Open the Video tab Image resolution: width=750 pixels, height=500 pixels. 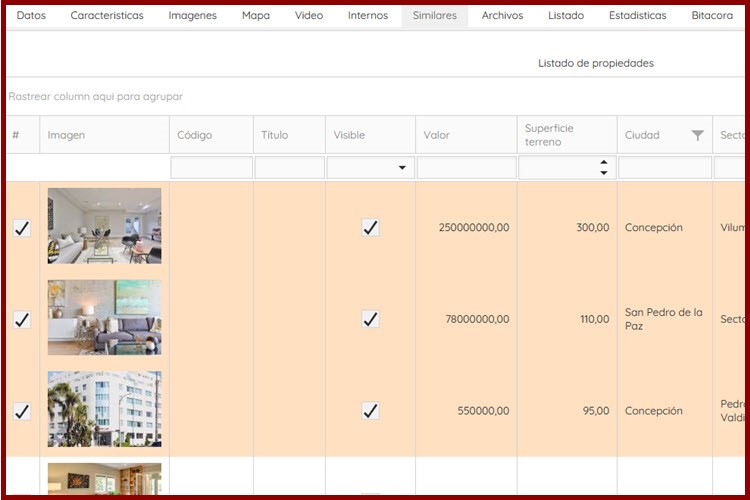[x=309, y=15]
